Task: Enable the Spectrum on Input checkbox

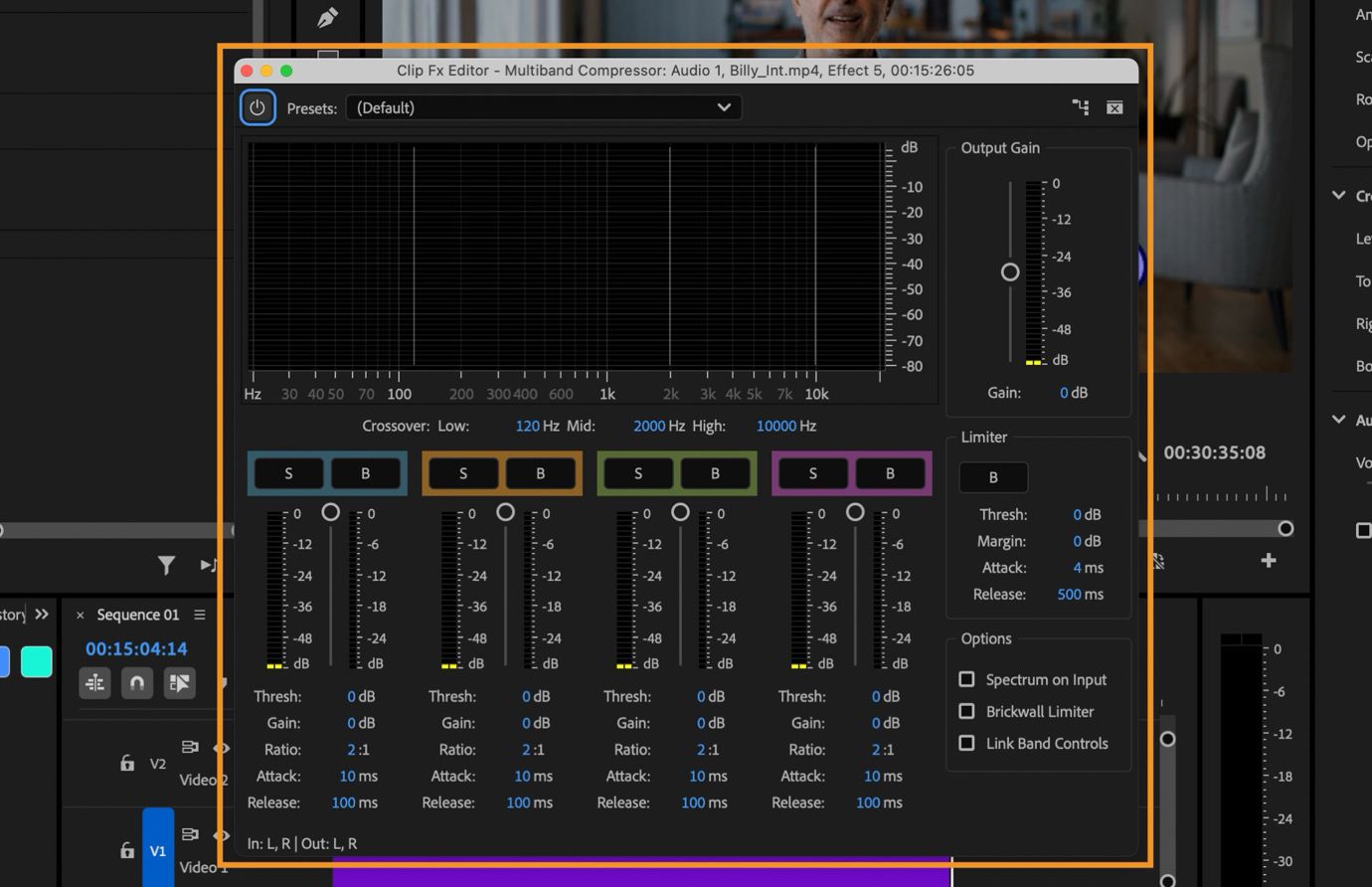Action: (x=965, y=679)
